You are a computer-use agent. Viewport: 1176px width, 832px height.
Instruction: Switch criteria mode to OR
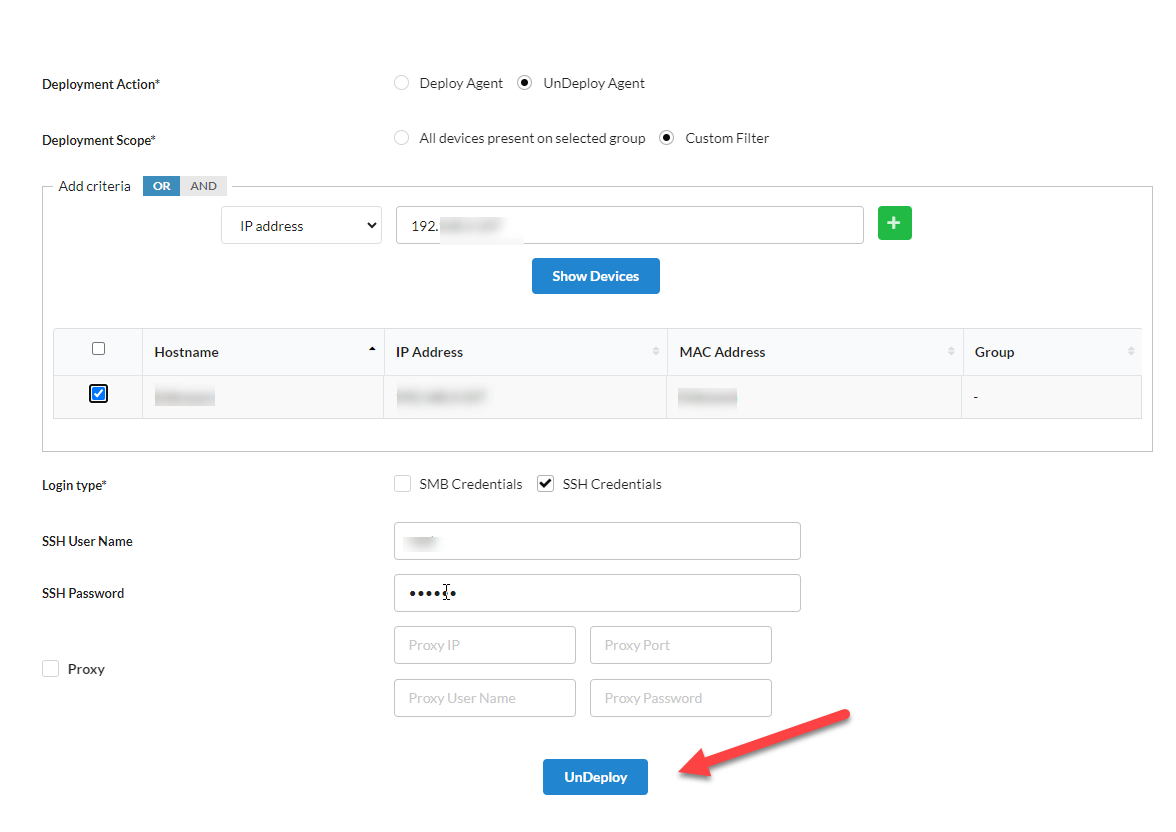161,185
